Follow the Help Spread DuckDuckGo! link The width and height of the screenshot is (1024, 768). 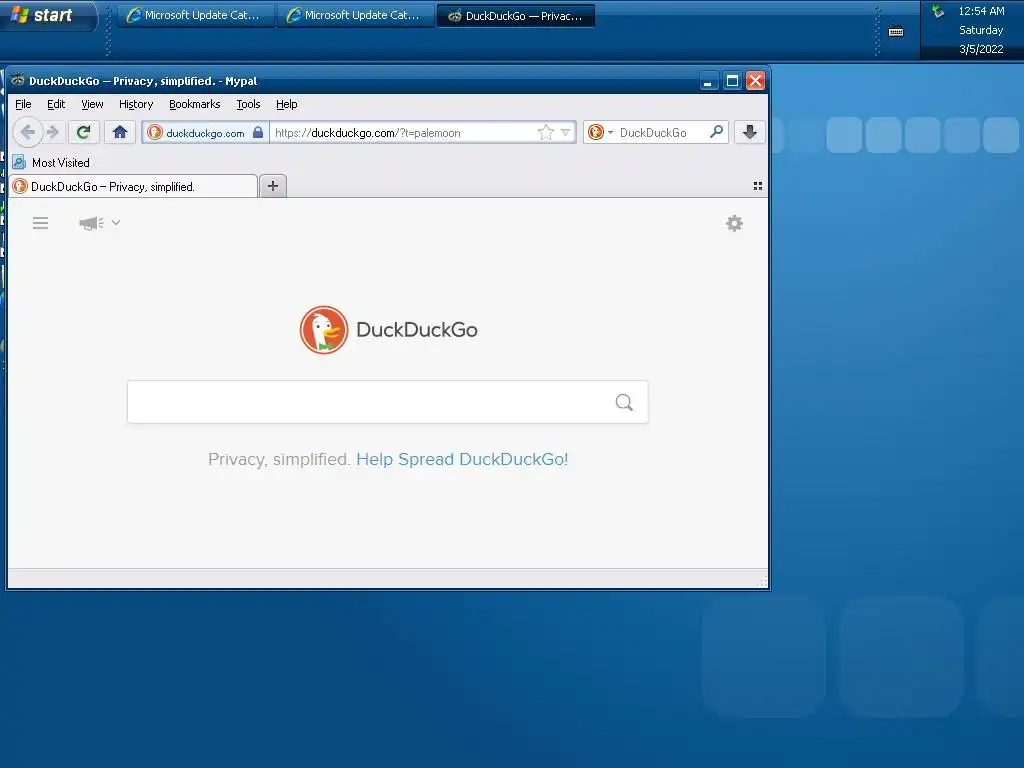[x=462, y=459]
